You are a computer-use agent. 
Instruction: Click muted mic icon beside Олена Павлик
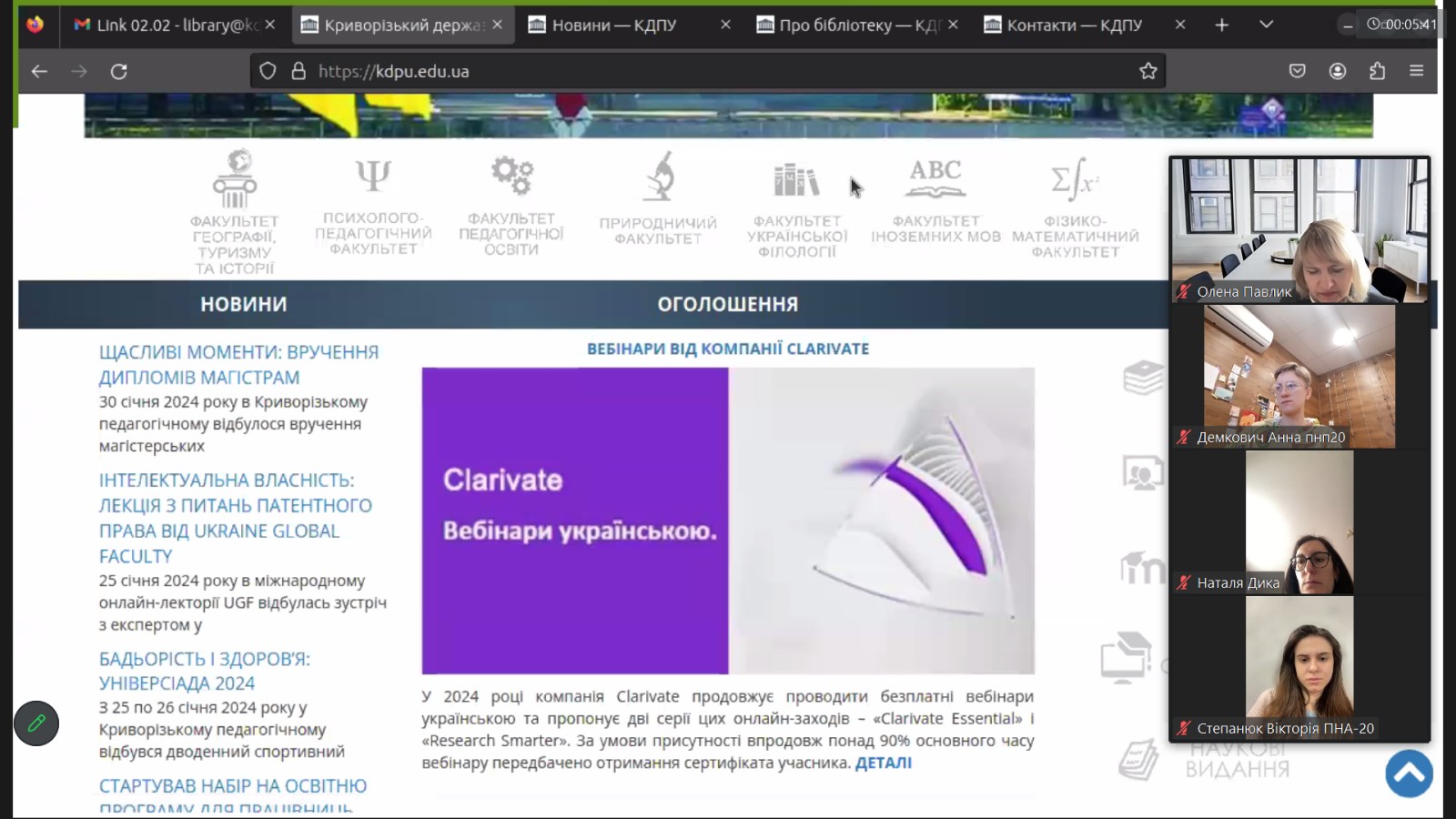1183,292
